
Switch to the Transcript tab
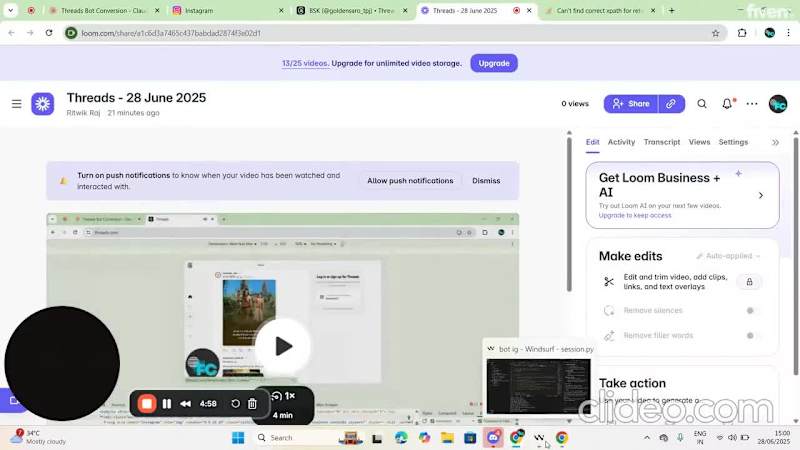coord(662,142)
